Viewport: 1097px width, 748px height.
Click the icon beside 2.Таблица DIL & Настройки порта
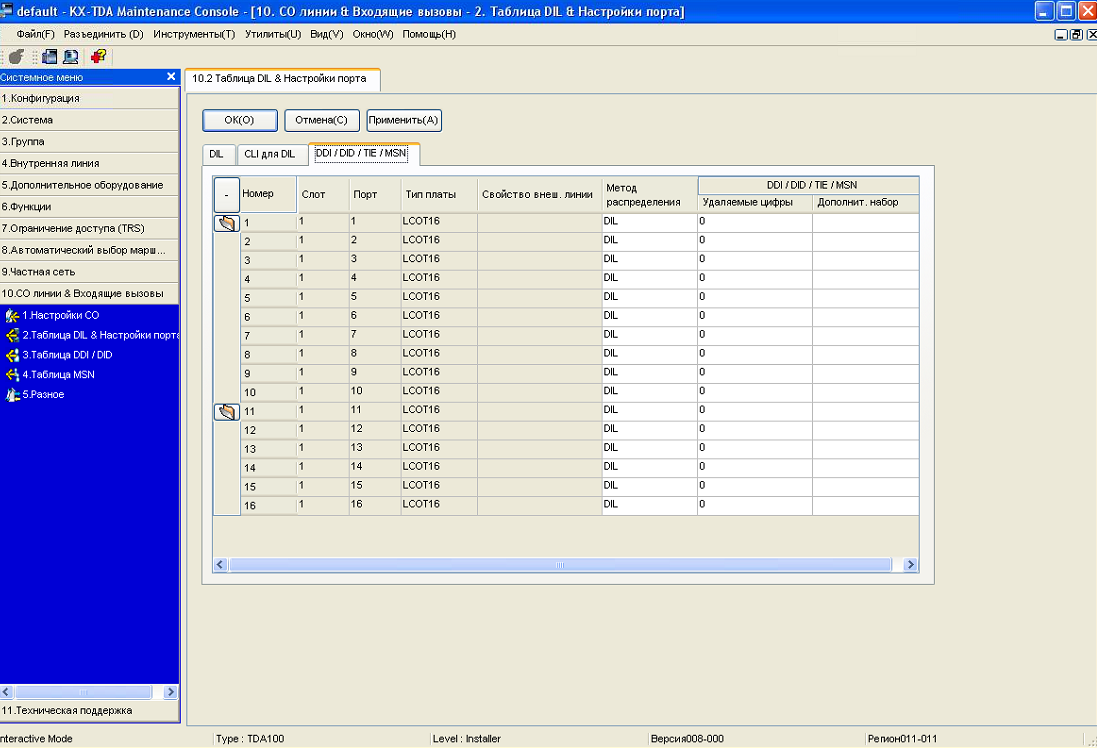pyautogui.click(x=12, y=335)
